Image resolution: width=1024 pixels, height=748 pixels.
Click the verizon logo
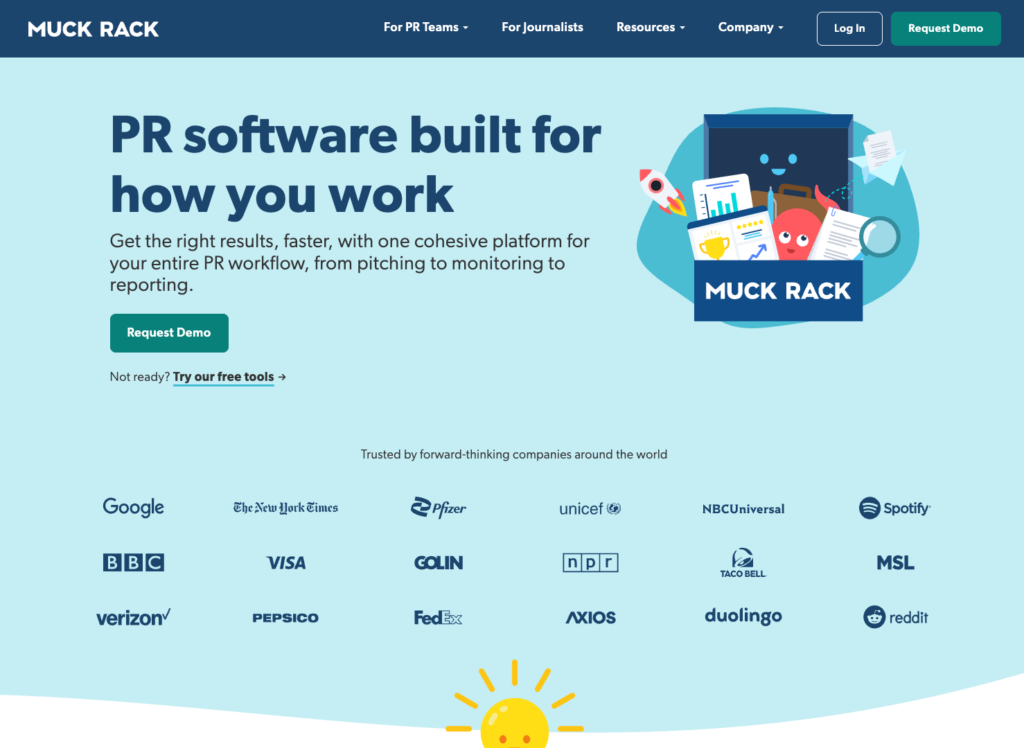133,617
